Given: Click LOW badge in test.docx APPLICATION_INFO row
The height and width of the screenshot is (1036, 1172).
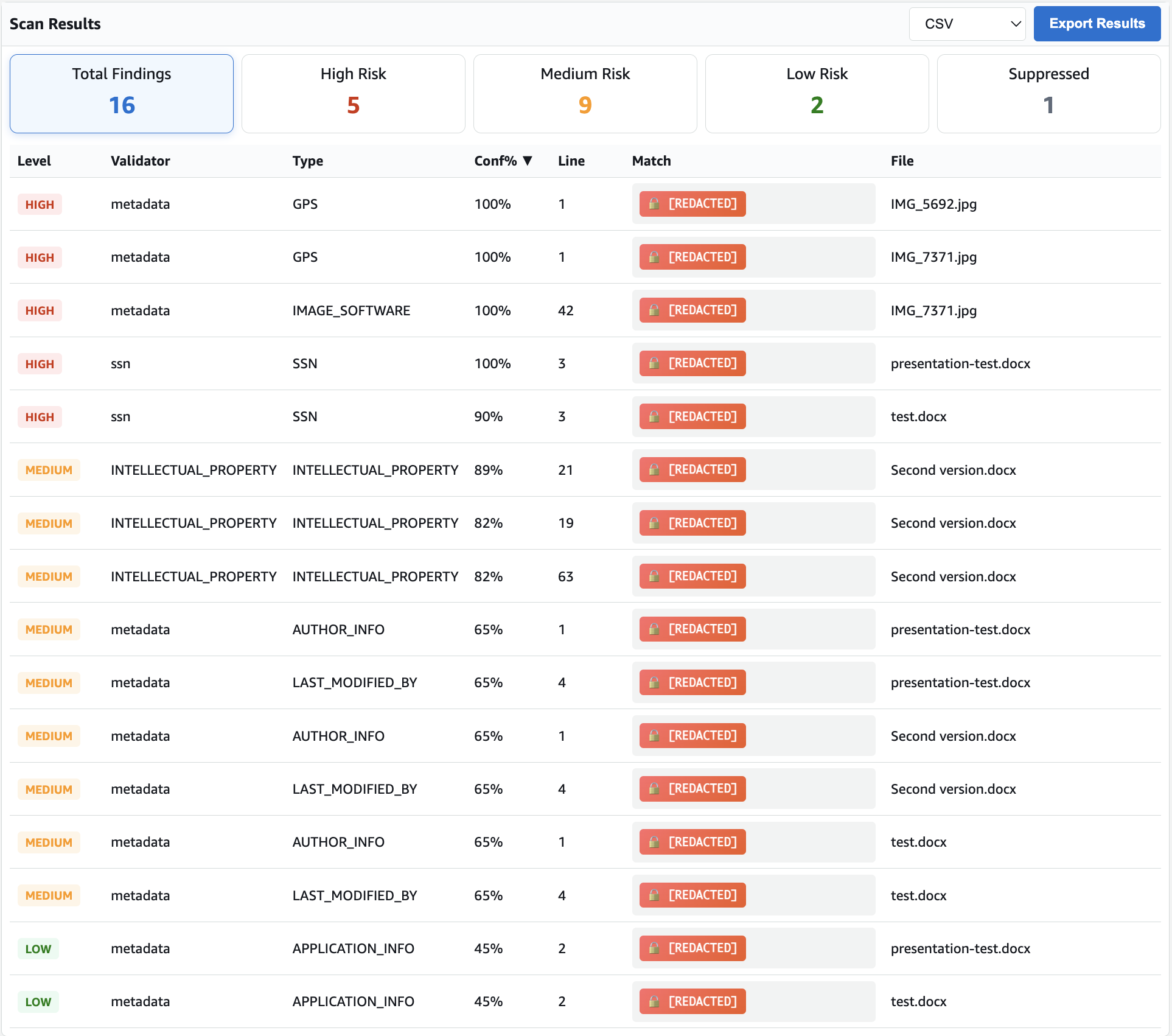Looking at the screenshot, I should click(38, 1002).
